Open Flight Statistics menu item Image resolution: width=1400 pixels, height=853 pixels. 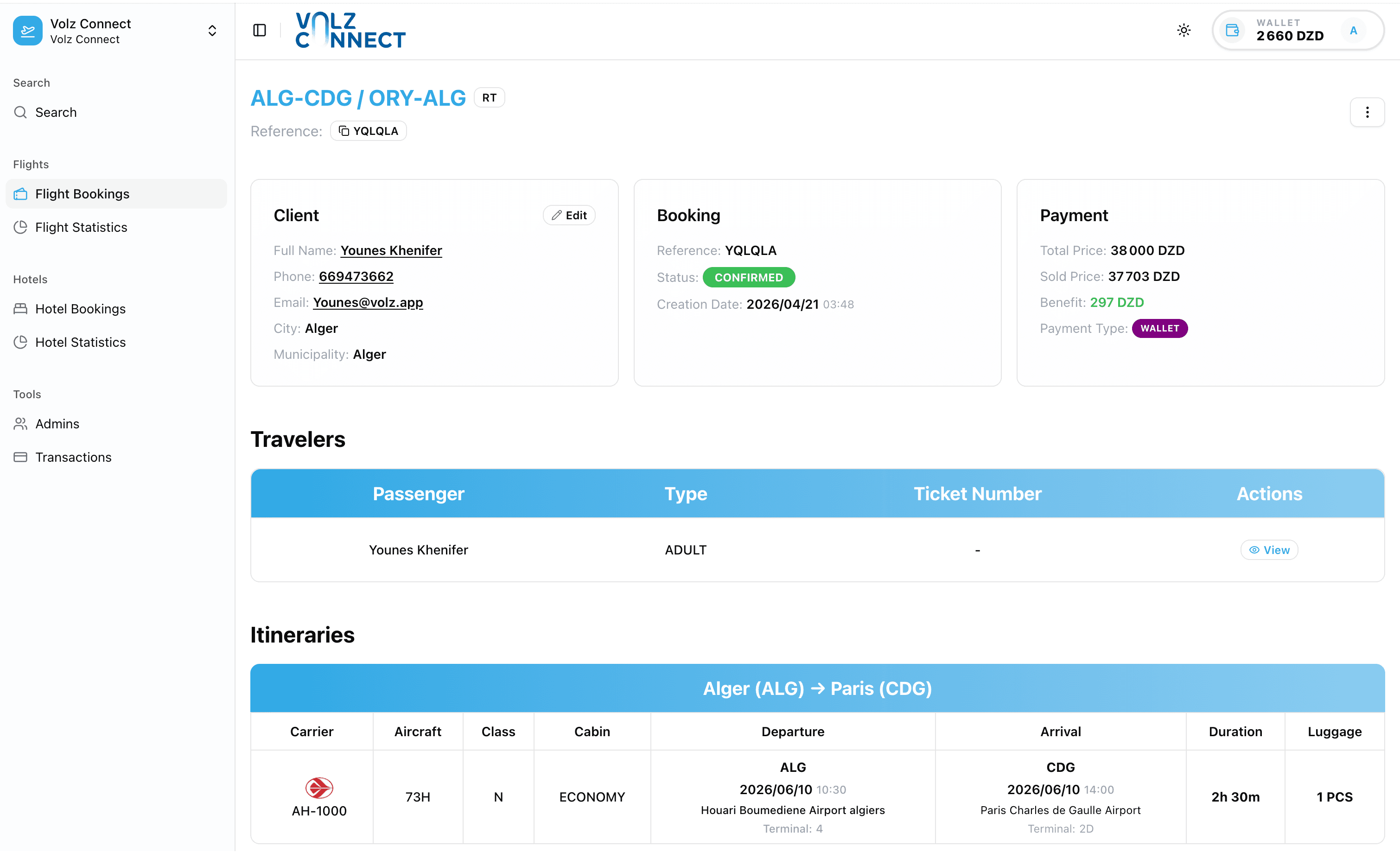pyautogui.click(x=116, y=227)
